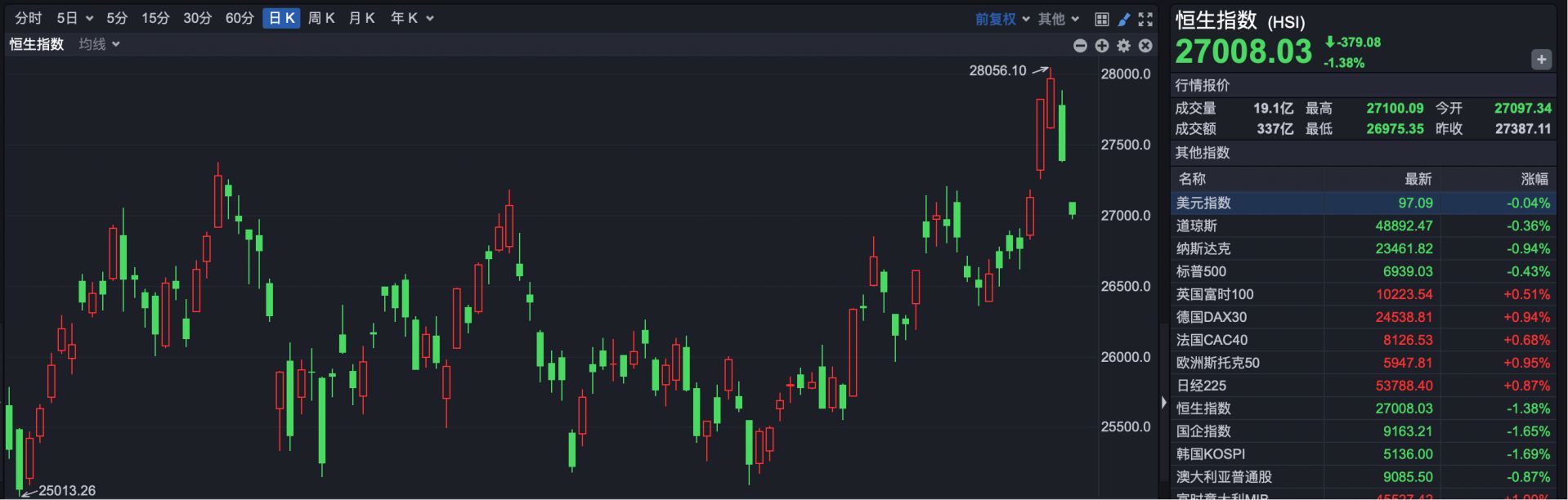Zoom in the chart with plus icon

1102,46
